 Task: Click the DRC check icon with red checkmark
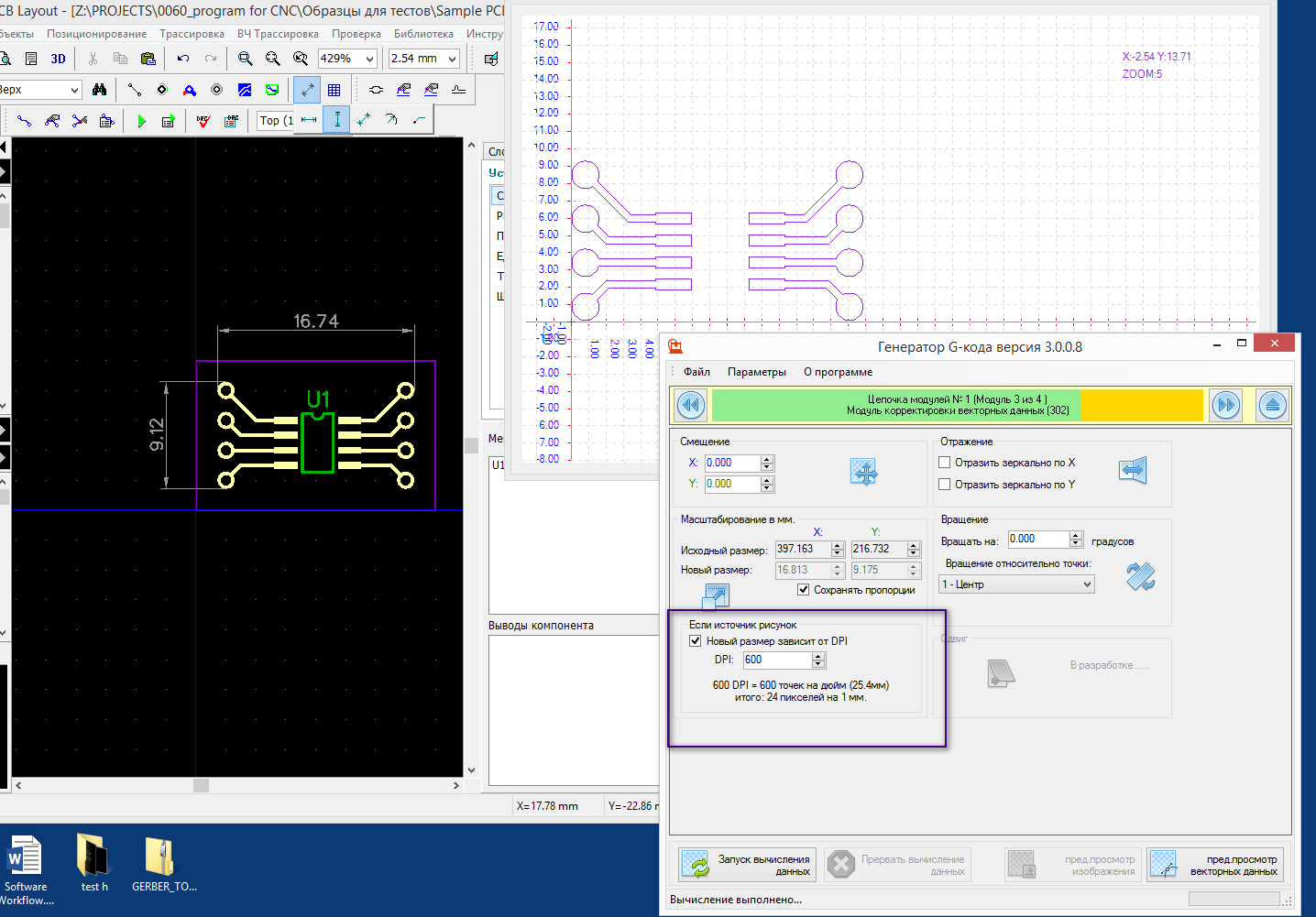[x=203, y=121]
